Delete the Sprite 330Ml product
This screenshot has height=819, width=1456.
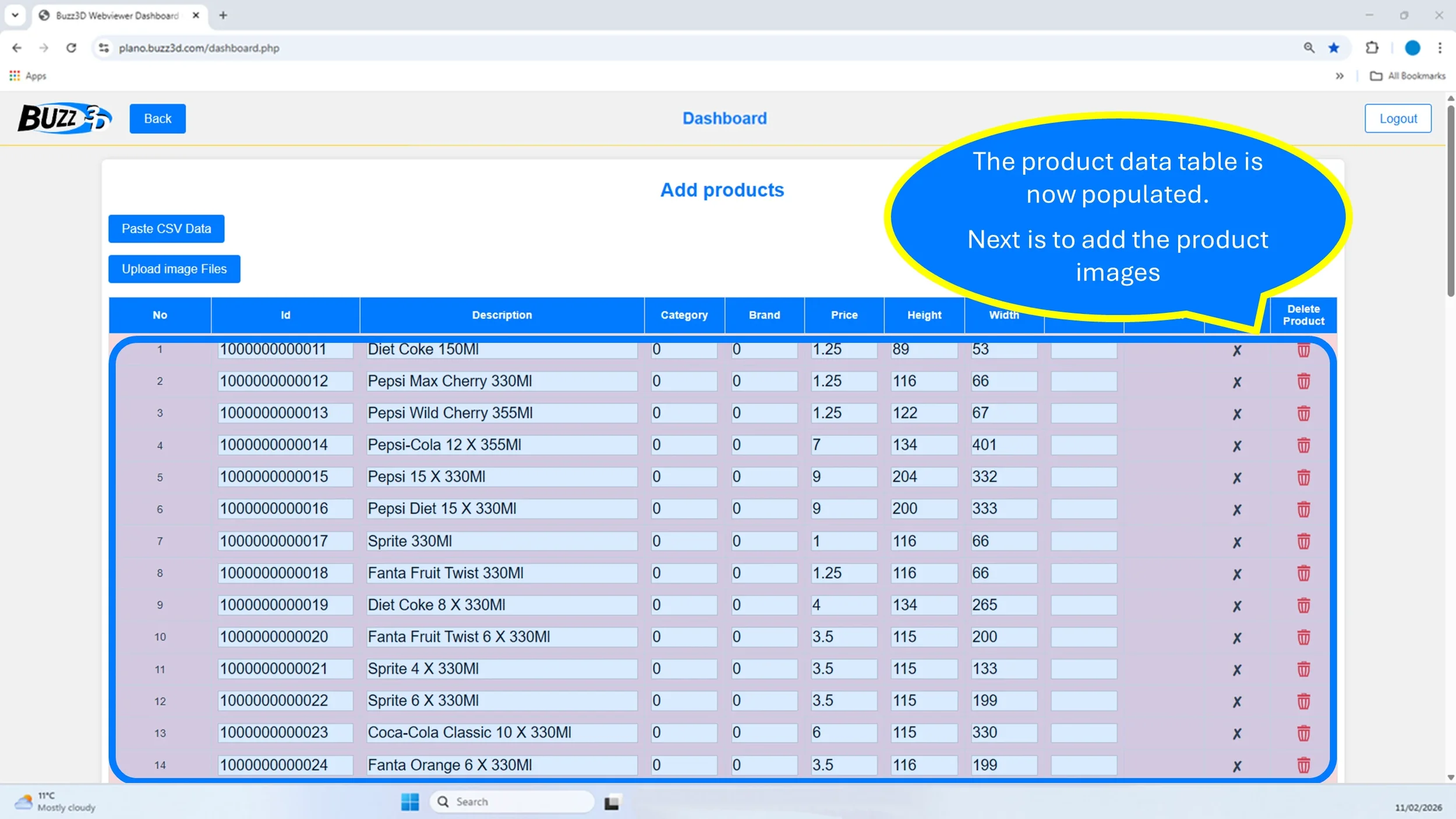coord(1303,542)
